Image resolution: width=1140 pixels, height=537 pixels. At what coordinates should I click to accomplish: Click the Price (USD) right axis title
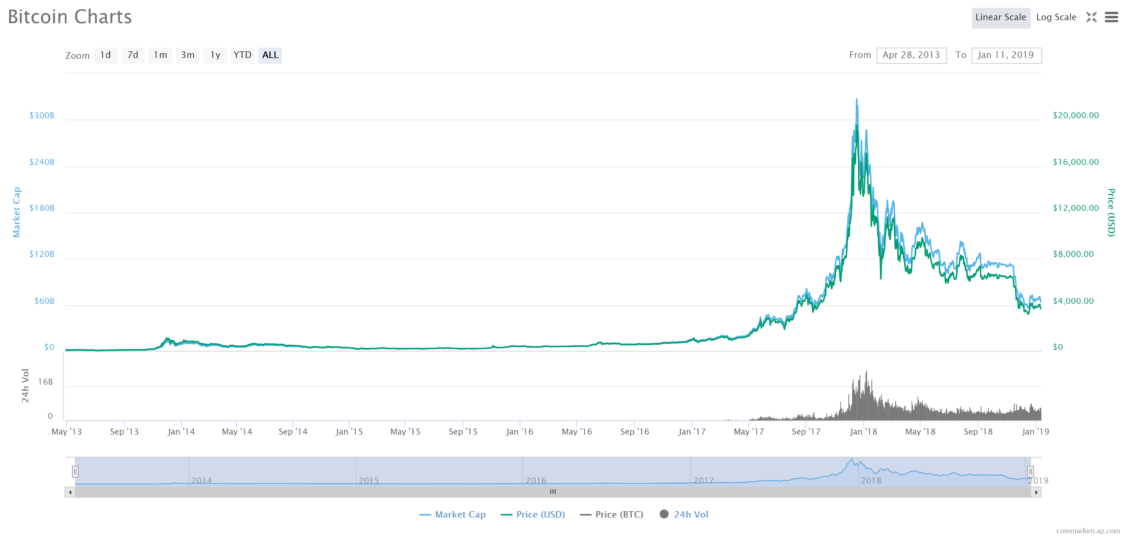coord(1110,212)
